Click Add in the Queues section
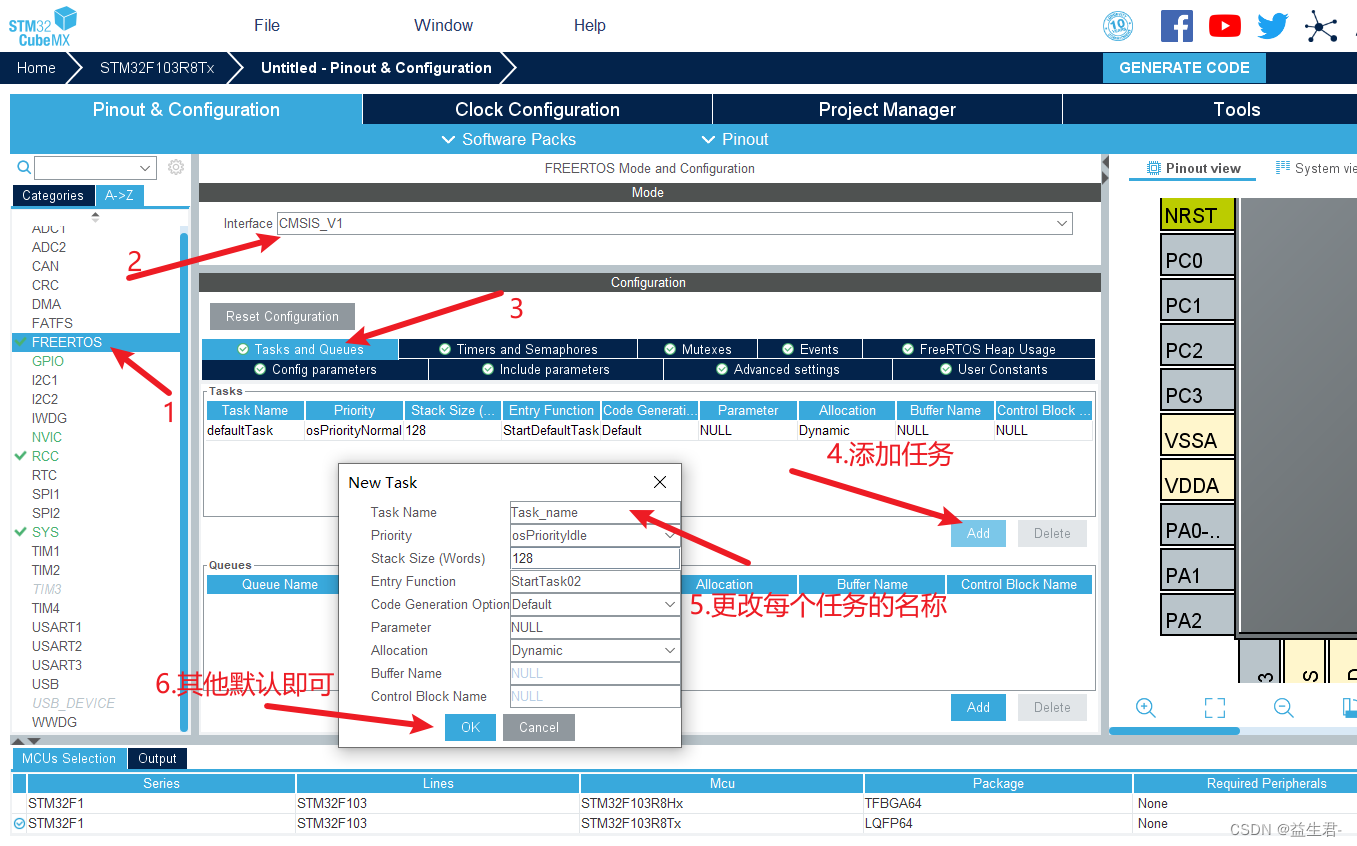 (x=978, y=707)
